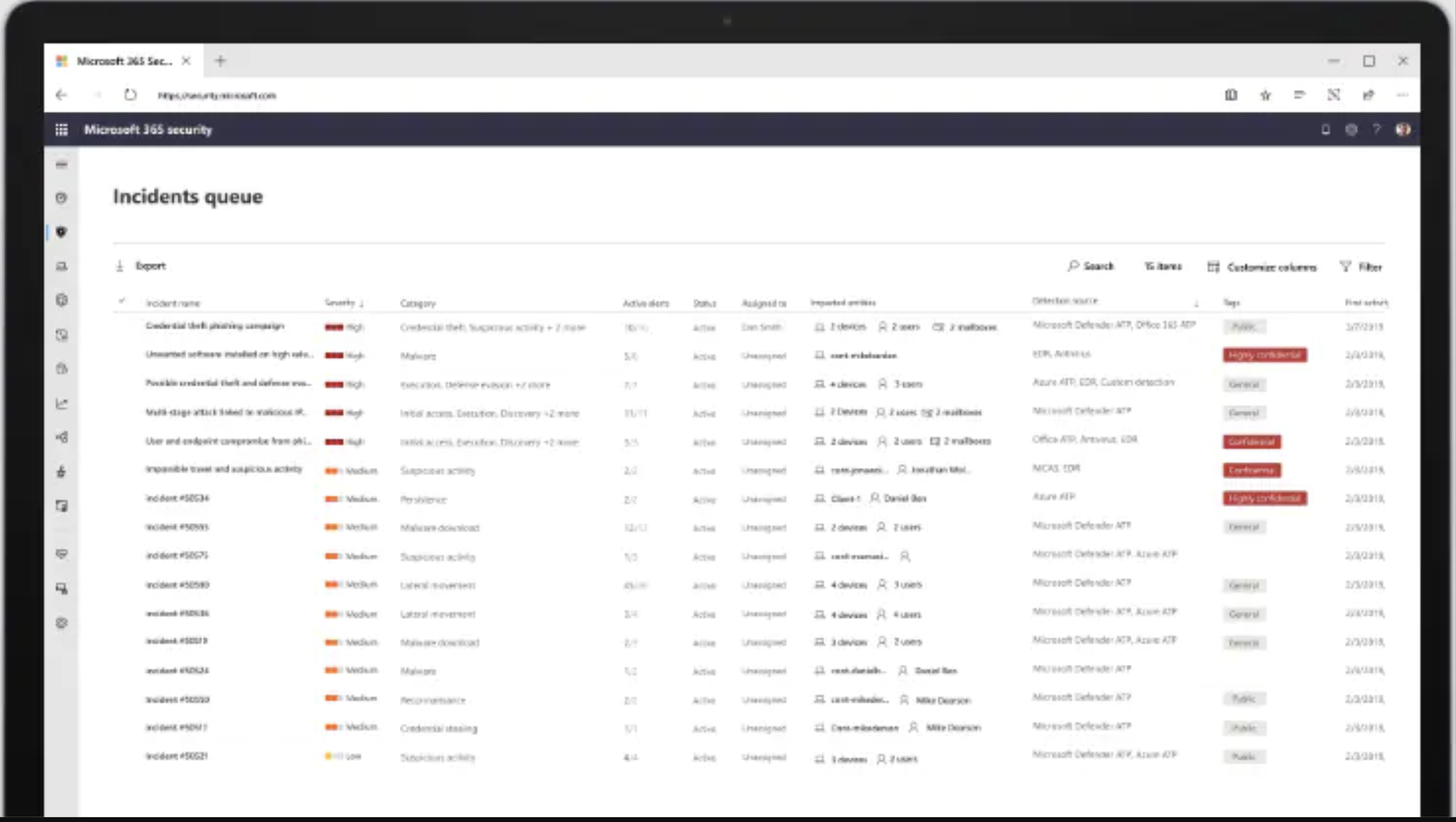Screen dimensions: 1456x822
Task: Add page to favorites with star icon
Action: pos(1265,95)
